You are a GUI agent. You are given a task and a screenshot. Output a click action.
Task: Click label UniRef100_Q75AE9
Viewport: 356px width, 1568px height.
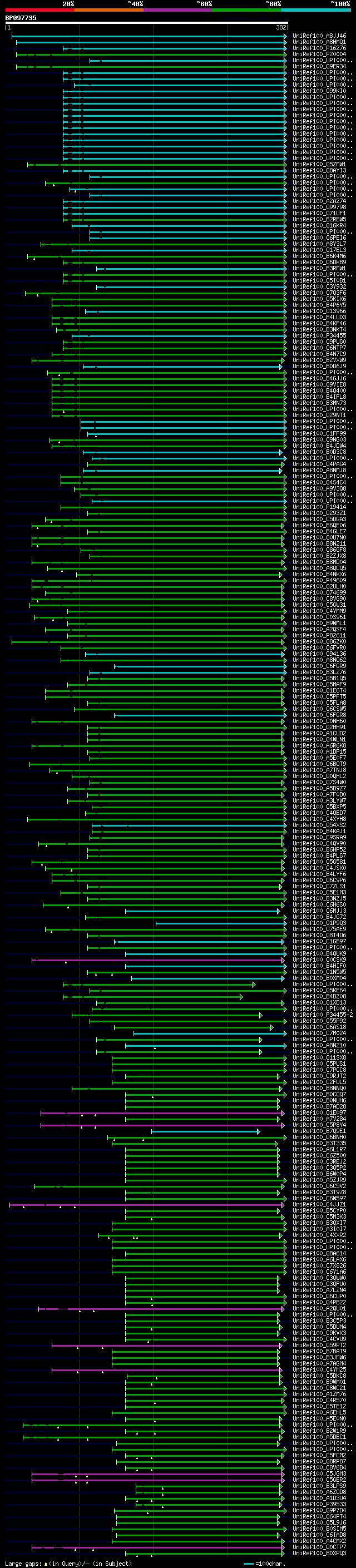(319, 929)
